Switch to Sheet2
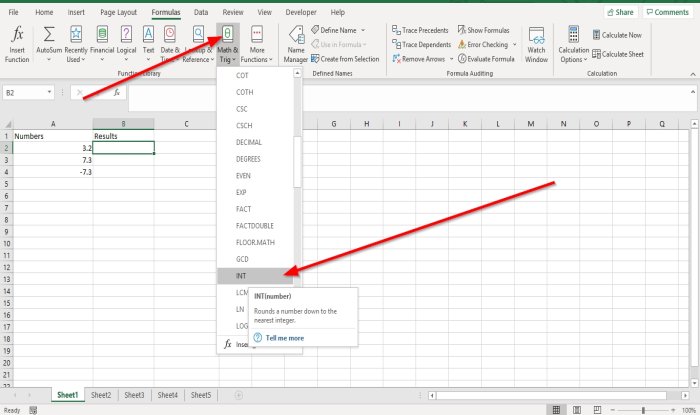 101,395
